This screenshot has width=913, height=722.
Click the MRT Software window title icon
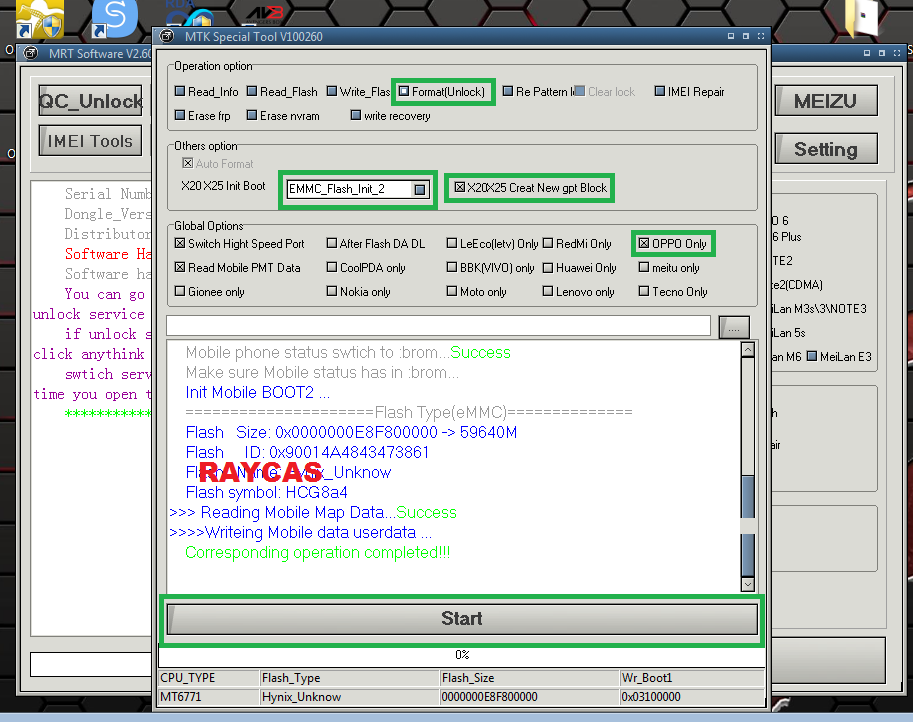point(30,54)
